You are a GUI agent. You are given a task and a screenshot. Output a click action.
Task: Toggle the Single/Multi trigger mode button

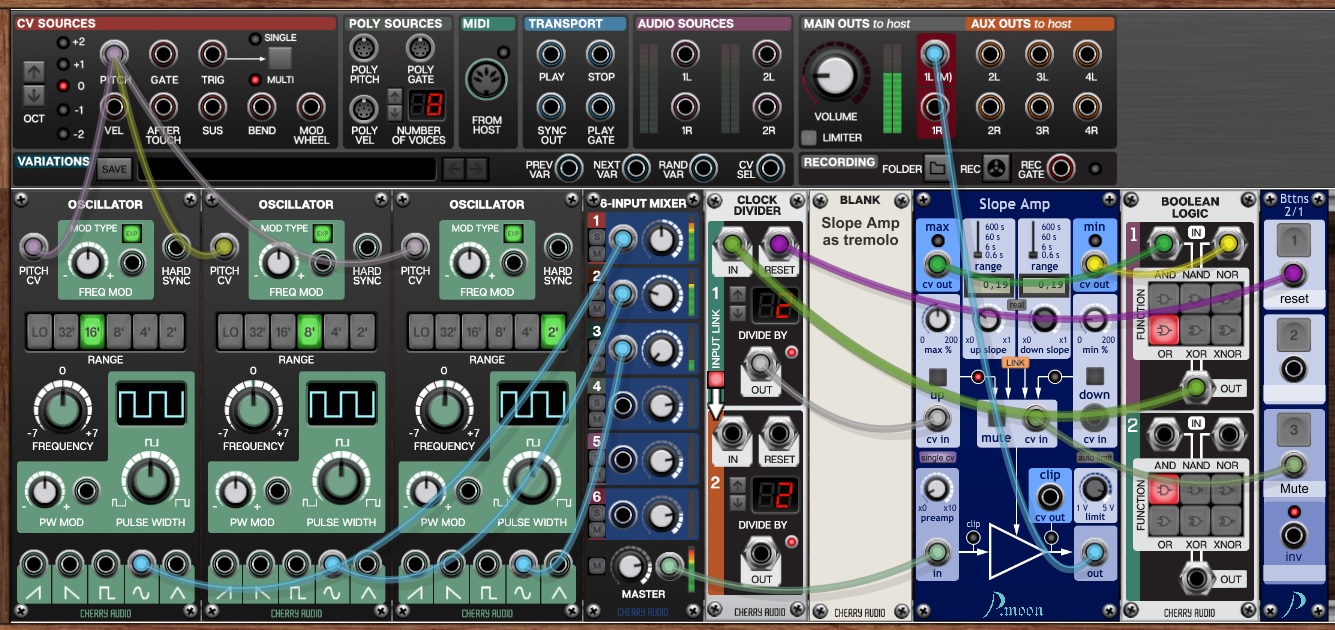point(281,57)
